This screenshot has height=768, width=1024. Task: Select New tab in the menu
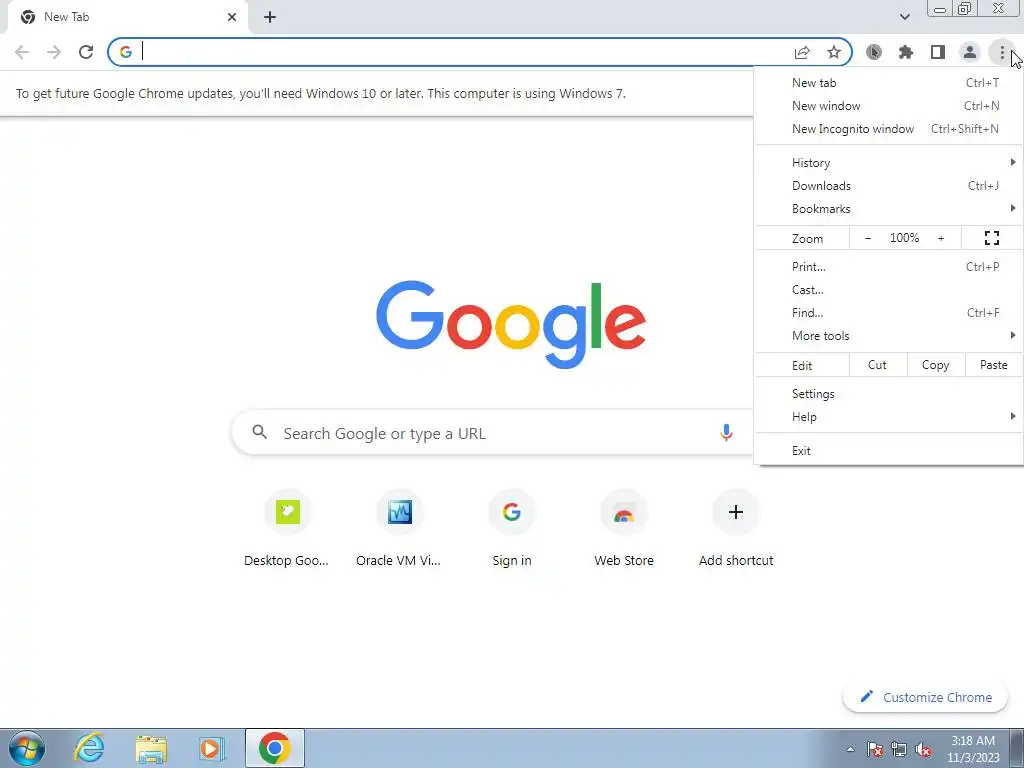point(889,83)
